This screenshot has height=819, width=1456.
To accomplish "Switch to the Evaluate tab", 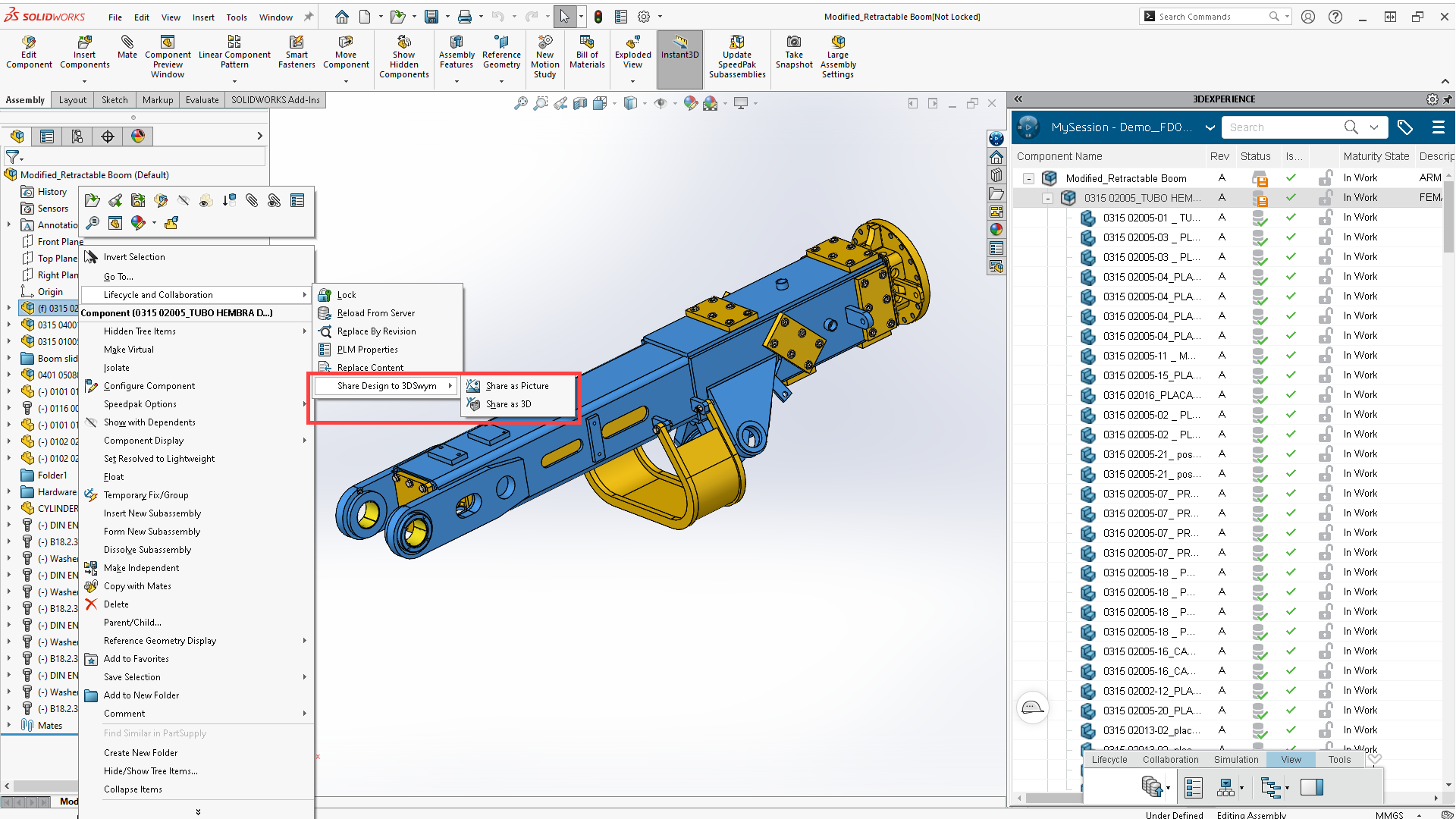I will click(x=202, y=100).
